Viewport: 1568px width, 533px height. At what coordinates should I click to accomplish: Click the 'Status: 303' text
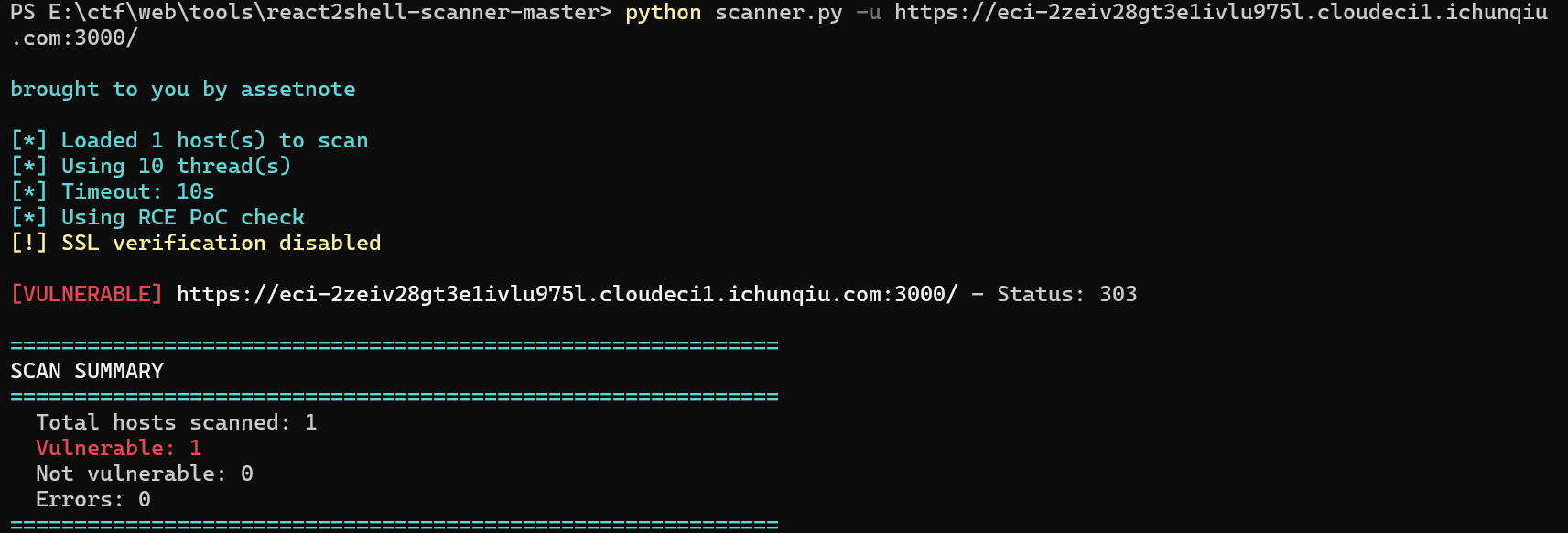pyautogui.click(x=1066, y=294)
